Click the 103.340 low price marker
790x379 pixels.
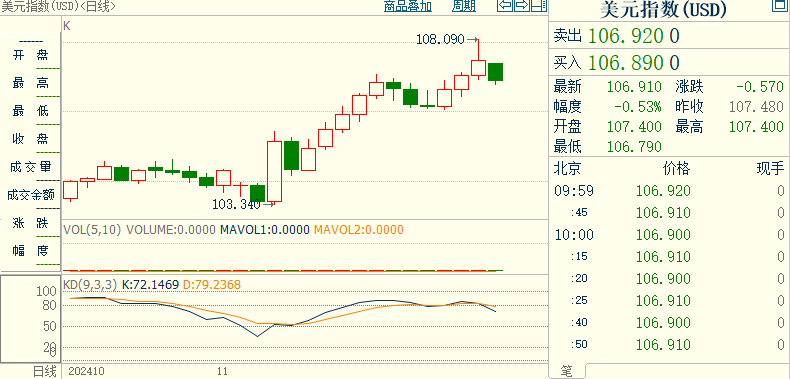point(237,204)
